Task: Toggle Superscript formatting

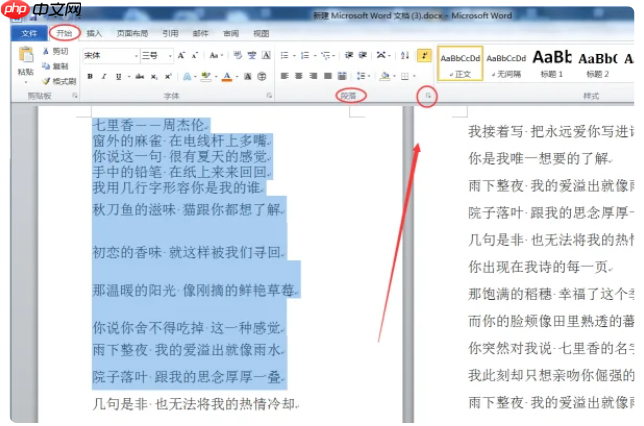Action: 168,76
